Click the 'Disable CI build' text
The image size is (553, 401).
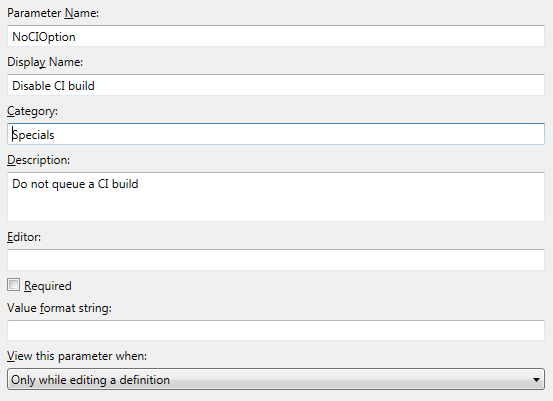click(x=53, y=86)
